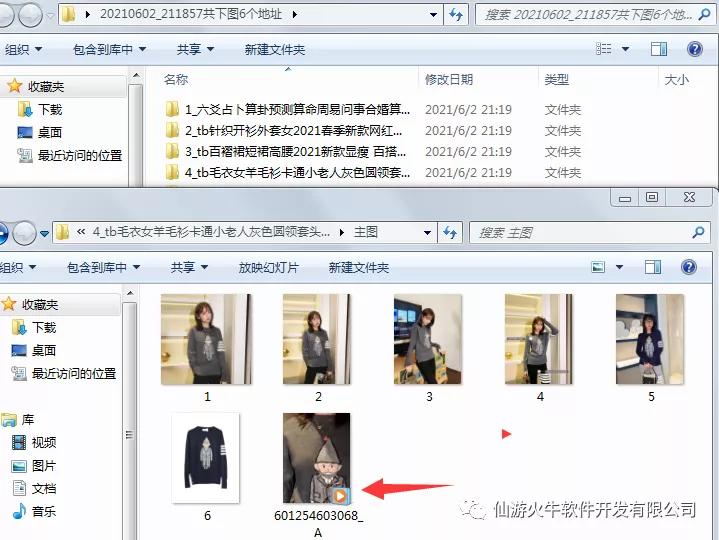Click 新建文件夹 in back window toolbar
719x540 pixels.
click(275, 49)
